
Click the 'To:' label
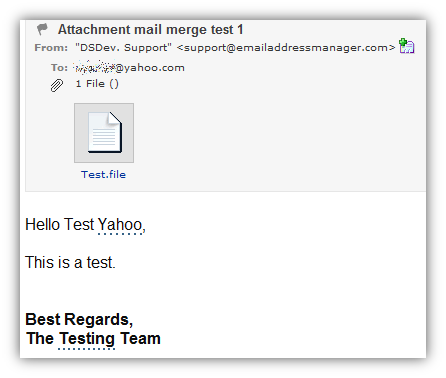pyautogui.click(x=59, y=68)
